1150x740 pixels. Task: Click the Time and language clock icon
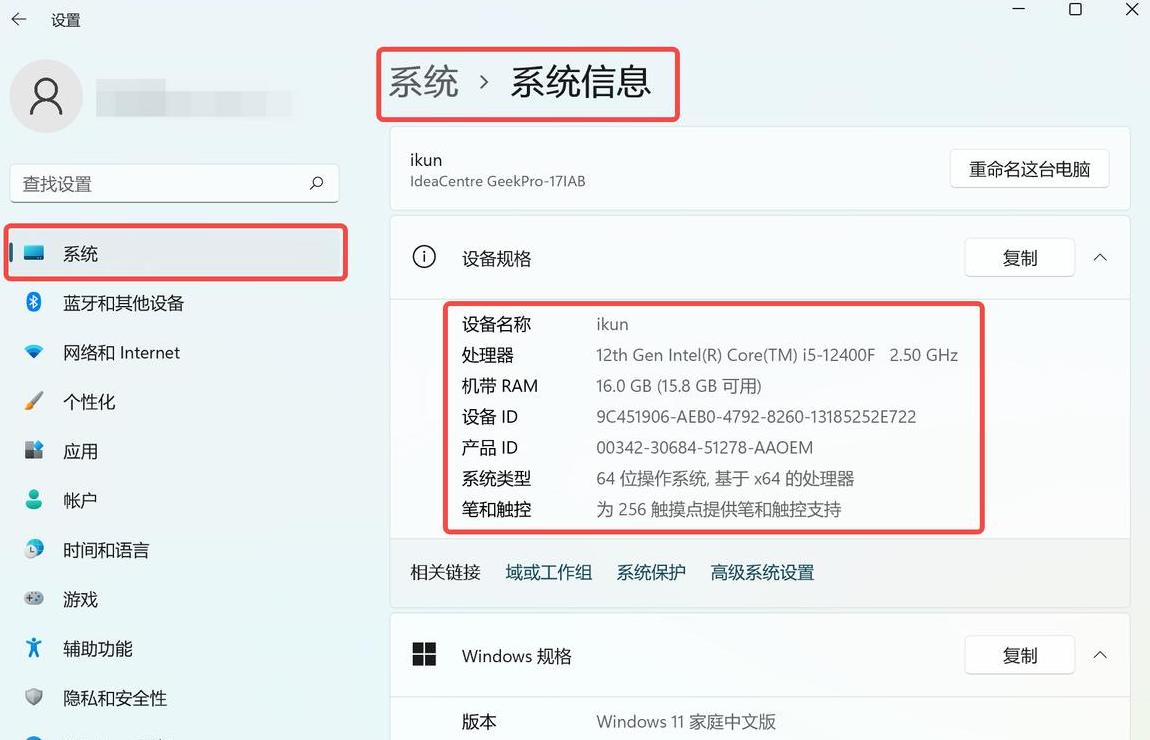tap(34, 549)
